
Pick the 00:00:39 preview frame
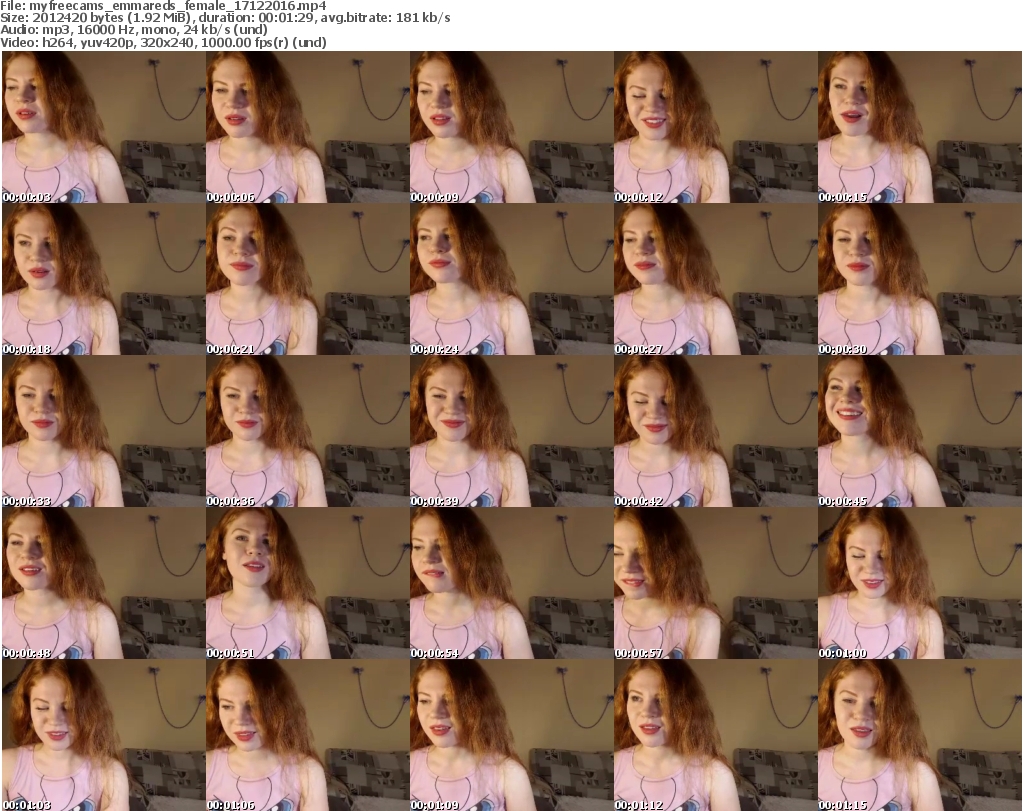[x=511, y=432]
